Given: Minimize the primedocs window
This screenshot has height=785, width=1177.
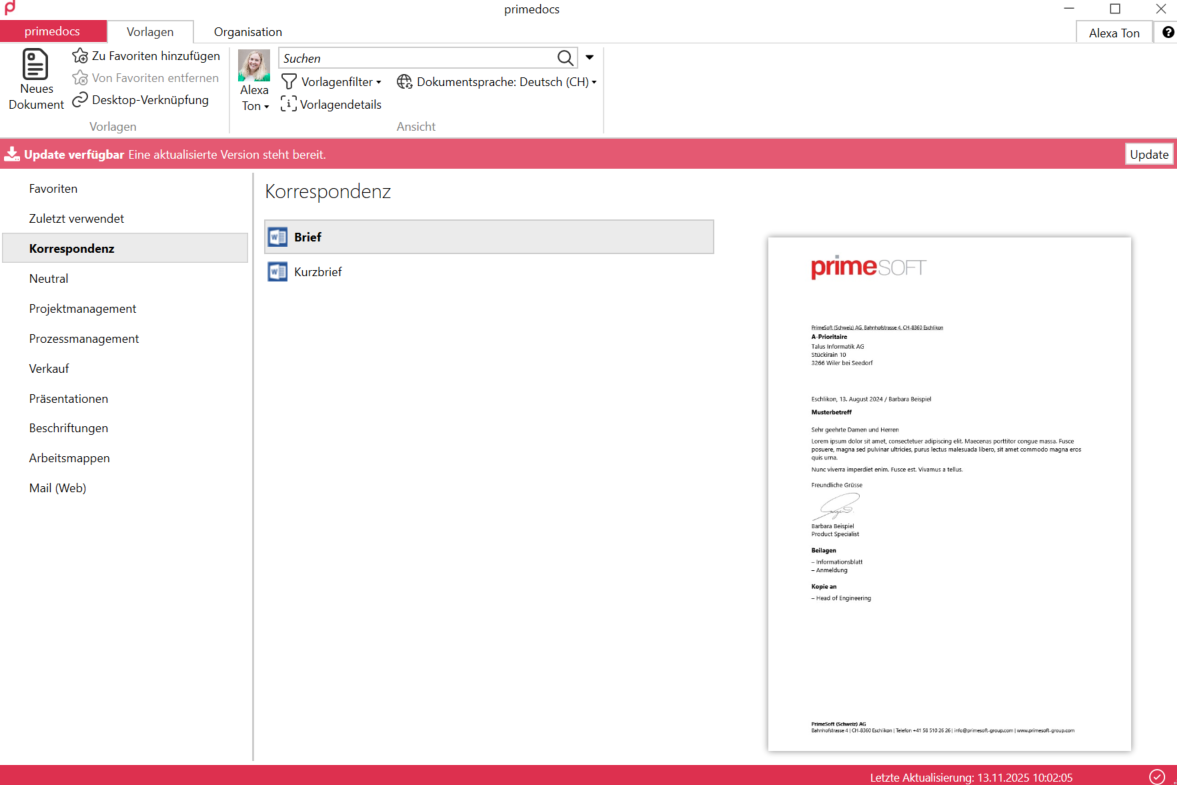Looking at the screenshot, I should click(x=1069, y=9).
